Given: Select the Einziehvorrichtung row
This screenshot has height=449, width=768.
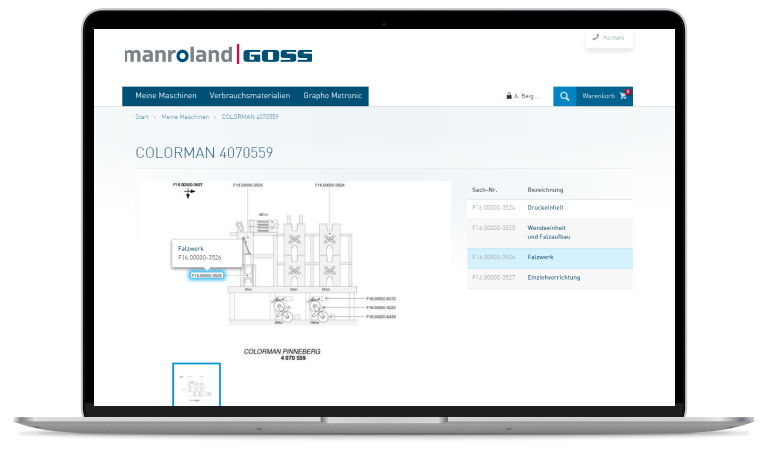Looking at the screenshot, I should pos(550,278).
